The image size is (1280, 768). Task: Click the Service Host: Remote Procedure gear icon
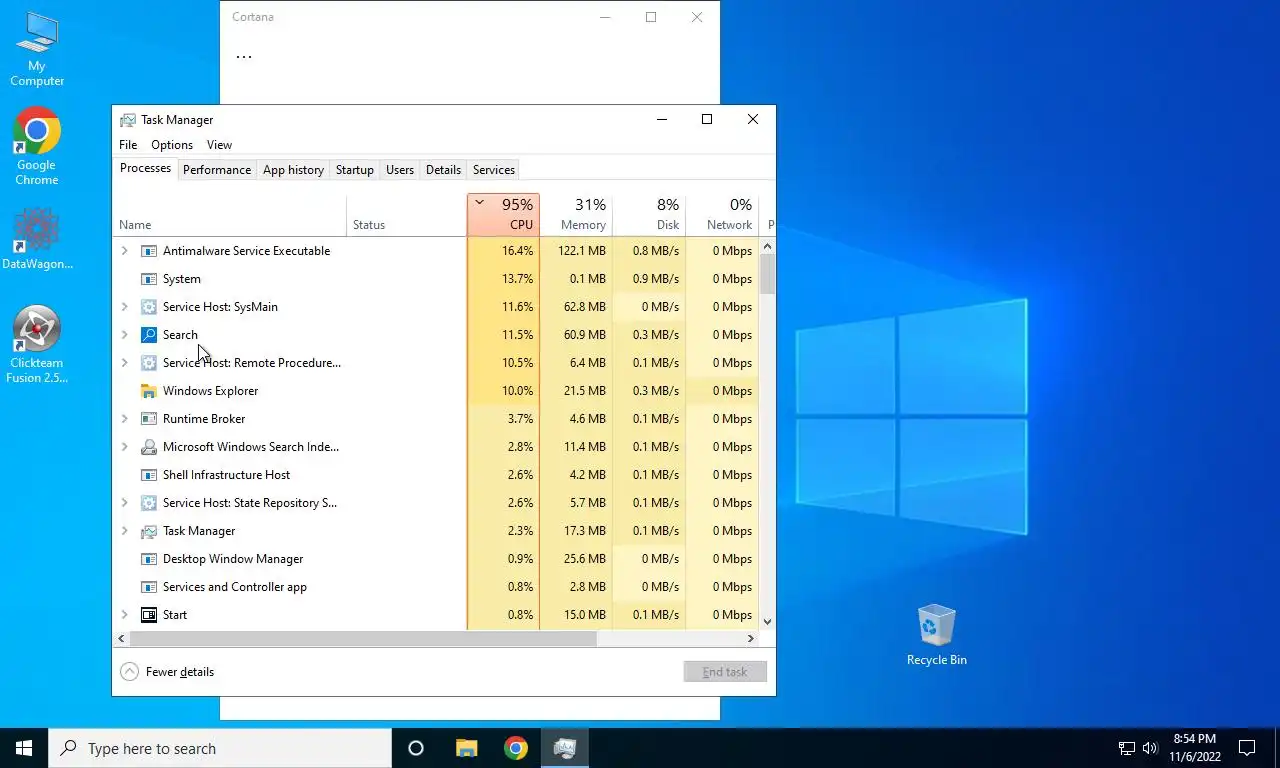[x=149, y=363]
